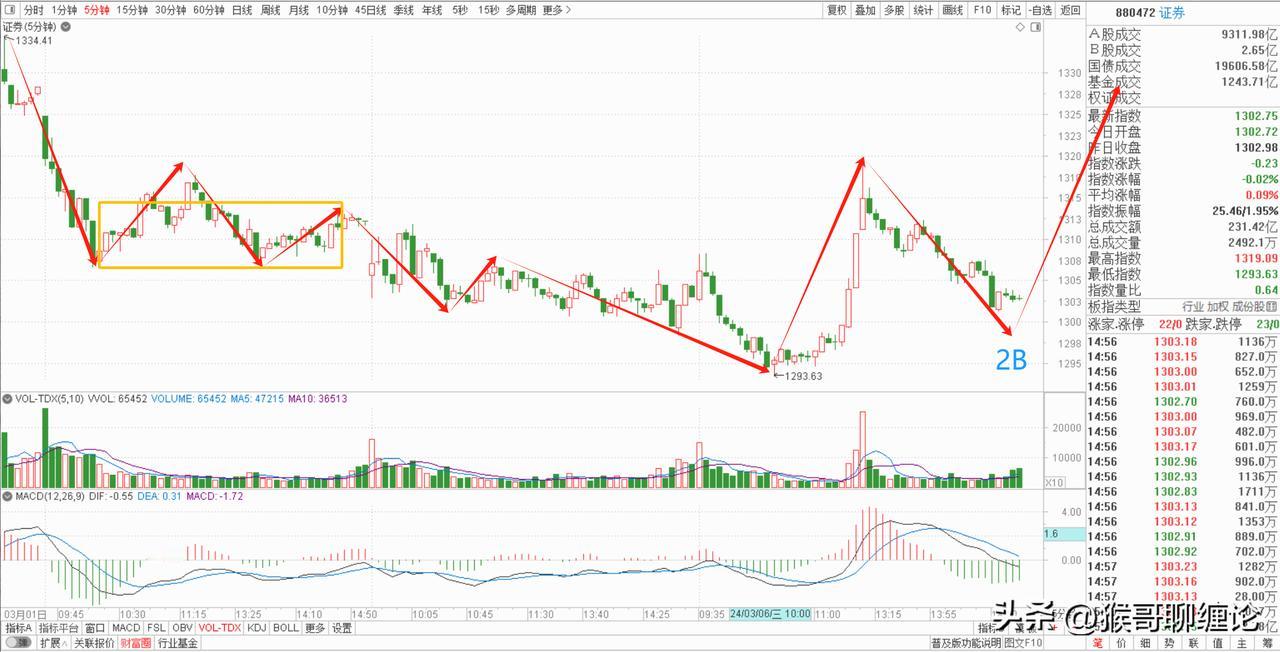This screenshot has height=652, width=1280.
Task: Select the 1分钟 period
Action: point(64,10)
